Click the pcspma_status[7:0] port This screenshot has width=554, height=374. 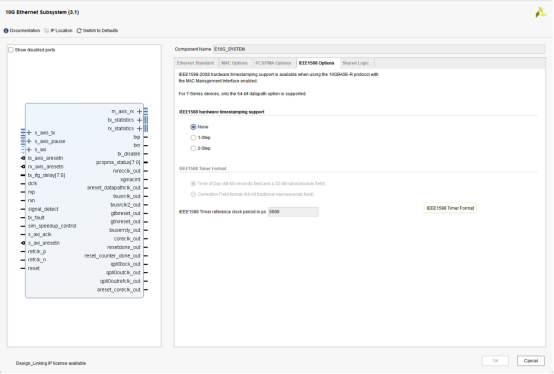(118, 162)
